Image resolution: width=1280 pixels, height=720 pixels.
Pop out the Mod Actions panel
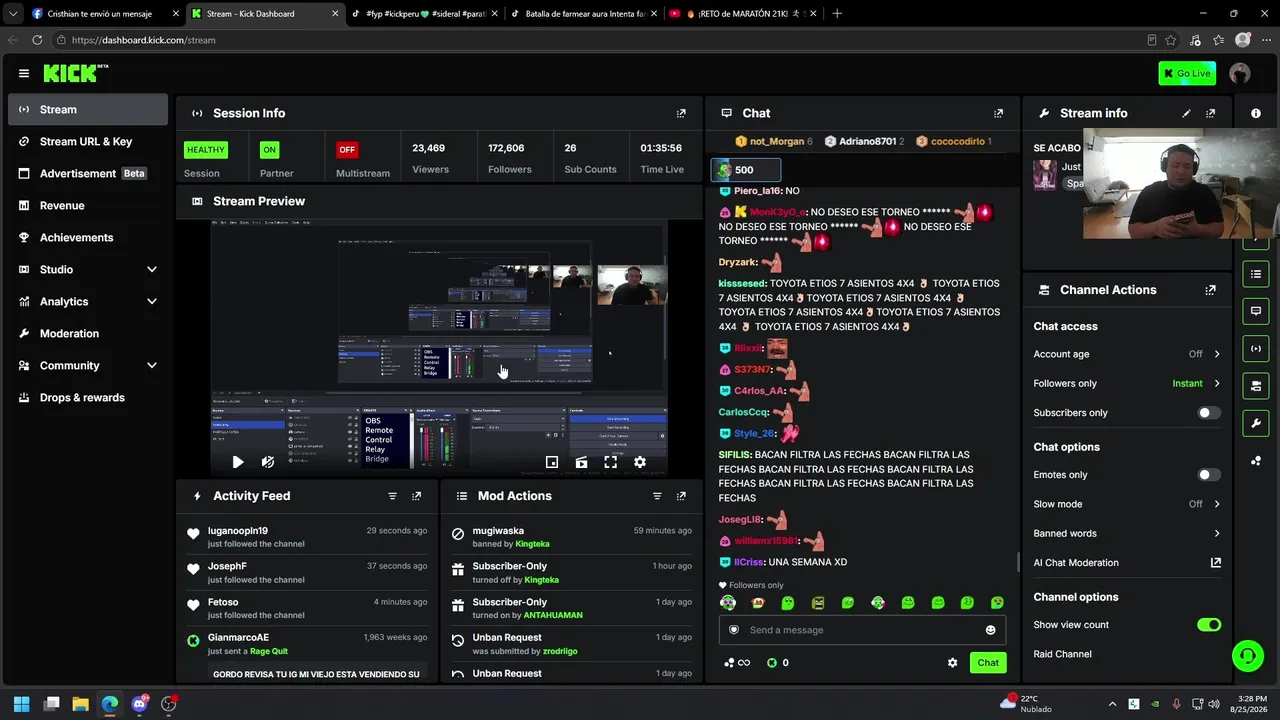681,496
